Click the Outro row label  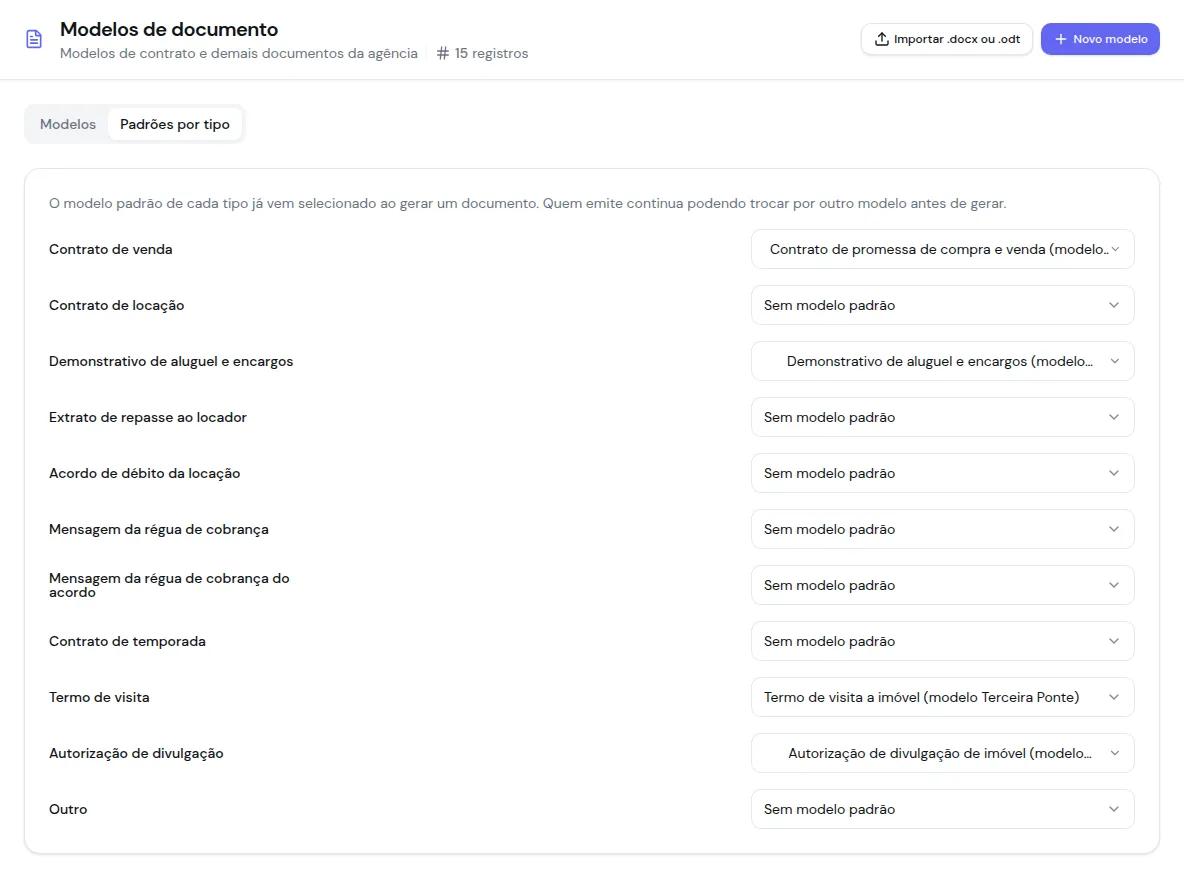(x=68, y=808)
